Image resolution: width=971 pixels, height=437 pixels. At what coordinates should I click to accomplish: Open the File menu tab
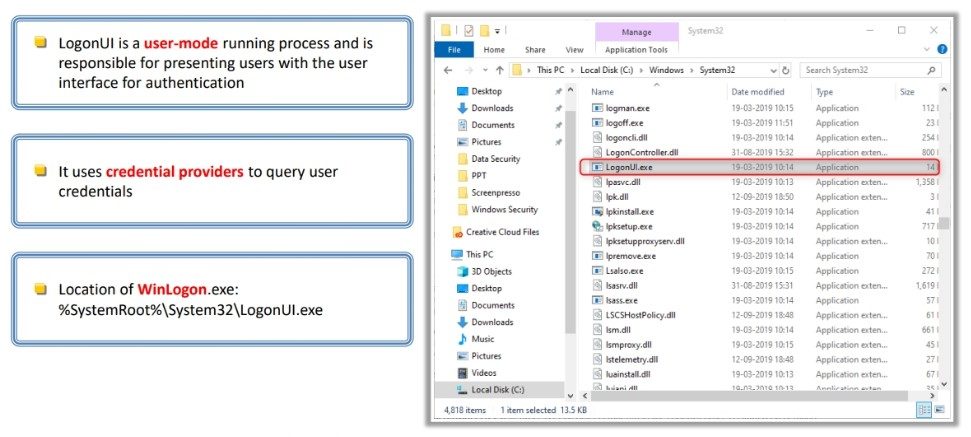pyautogui.click(x=454, y=50)
